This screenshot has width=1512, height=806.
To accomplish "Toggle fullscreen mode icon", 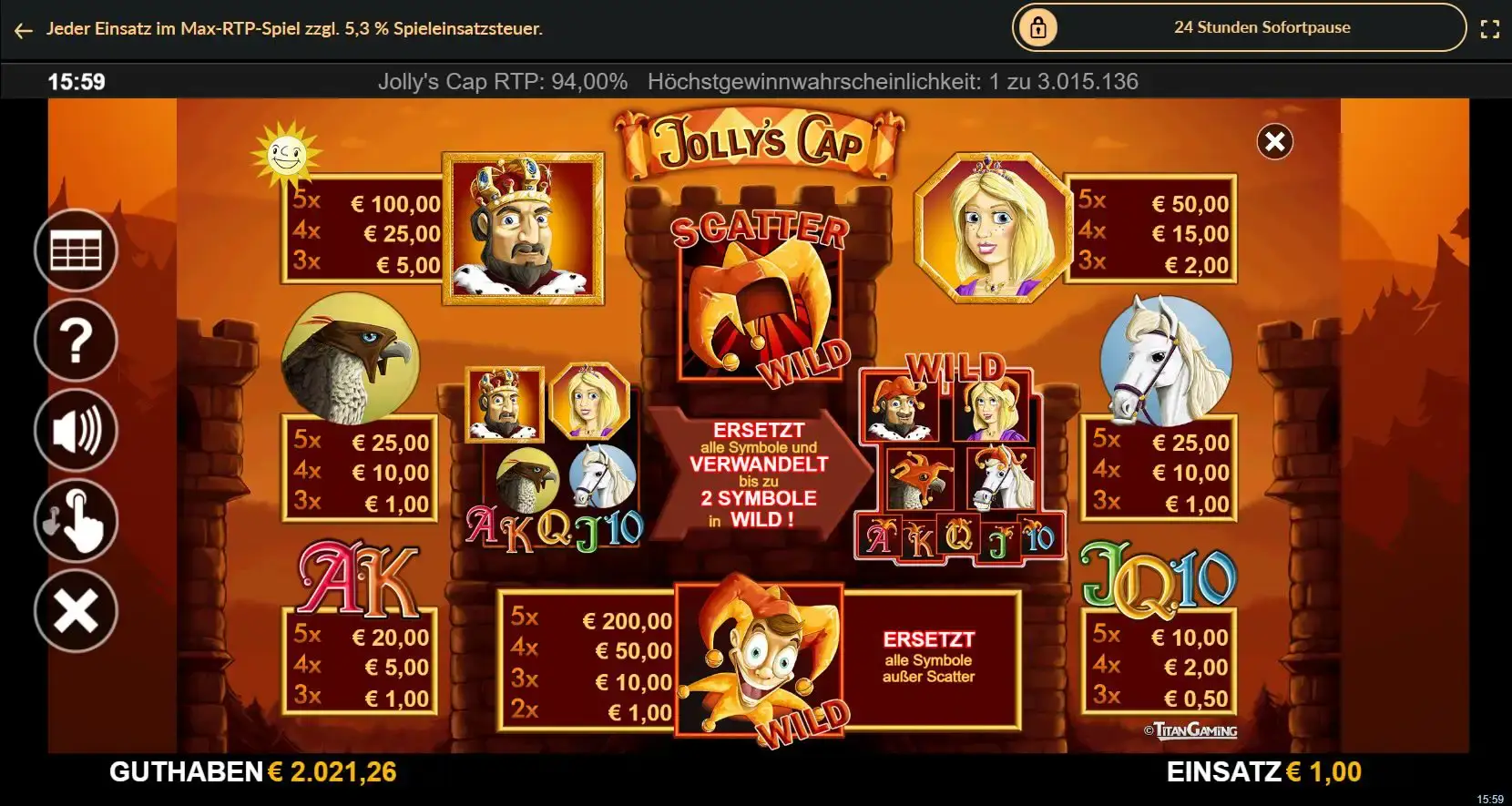I will coord(1490,29).
